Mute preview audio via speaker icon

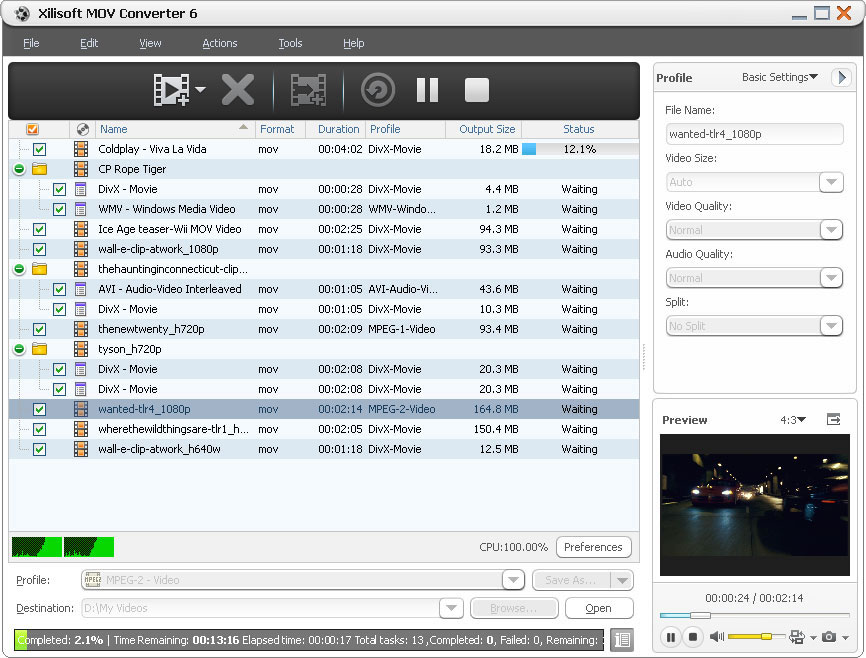pos(716,636)
